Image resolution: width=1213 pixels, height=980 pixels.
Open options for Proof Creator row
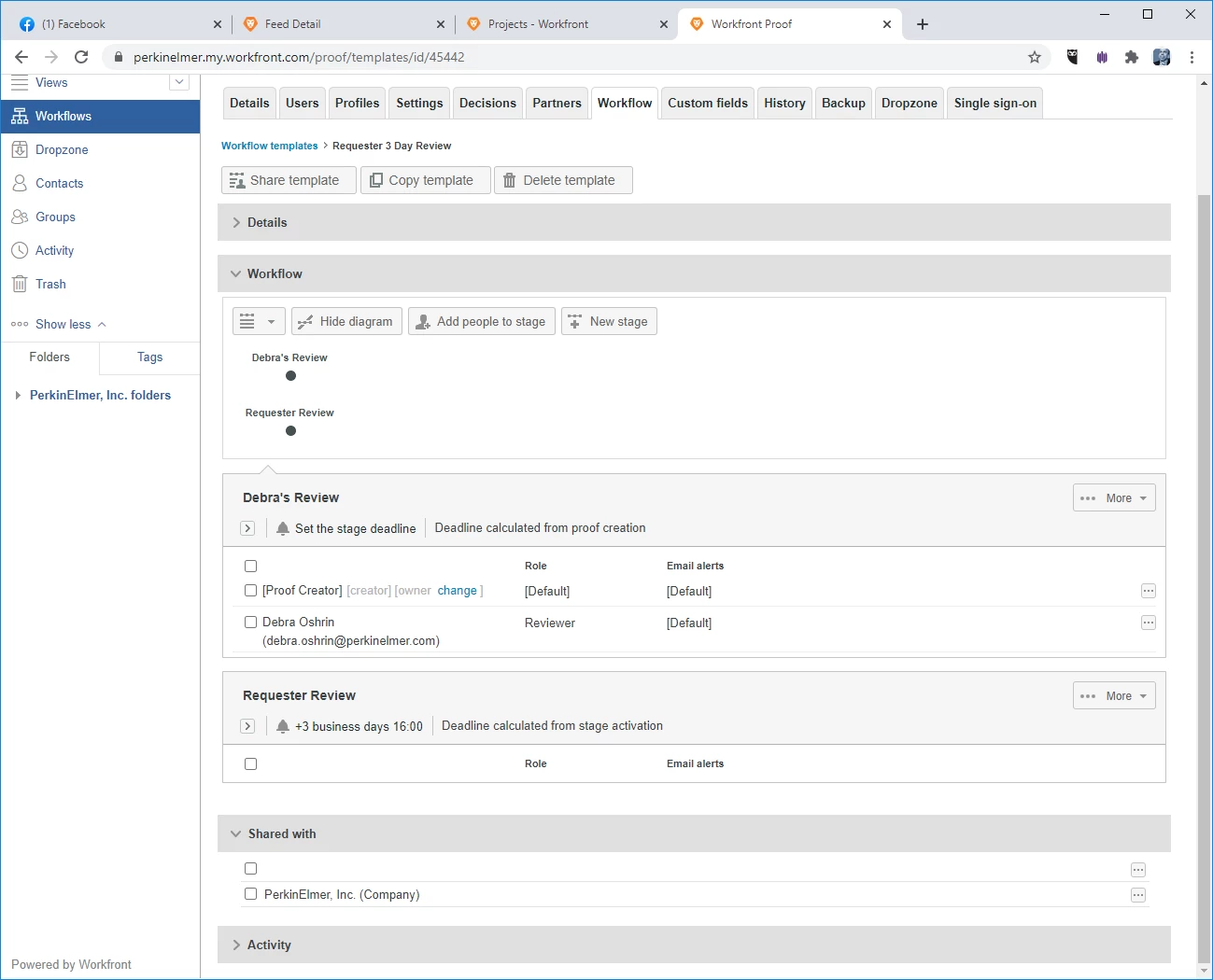[x=1149, y=591]
